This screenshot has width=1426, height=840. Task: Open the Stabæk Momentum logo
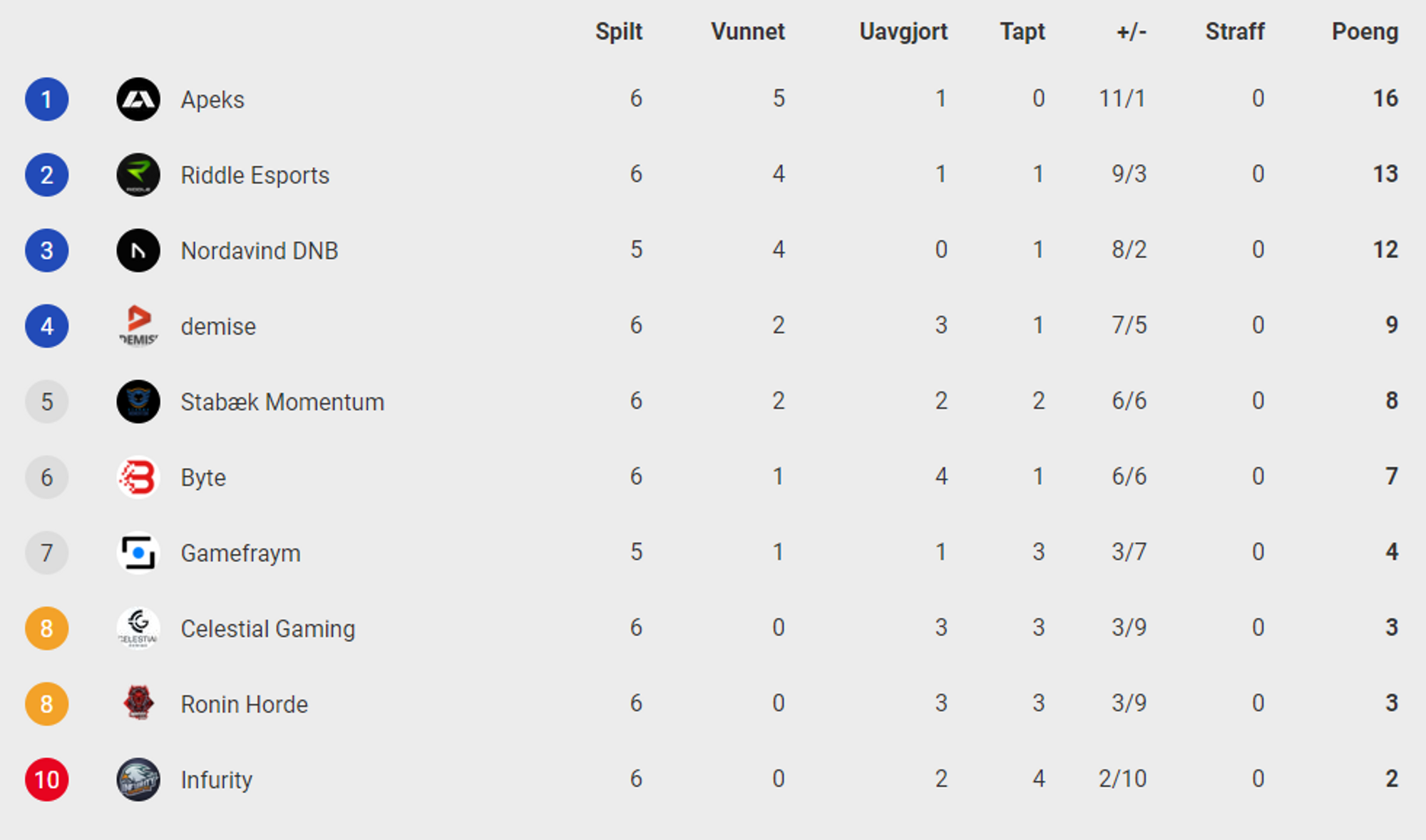pos(138,401)
